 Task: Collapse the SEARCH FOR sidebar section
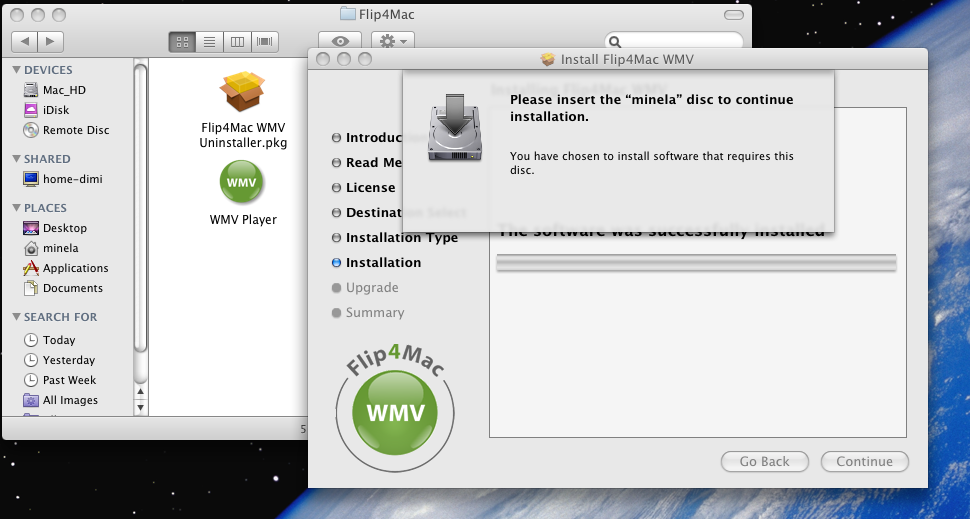17,317
